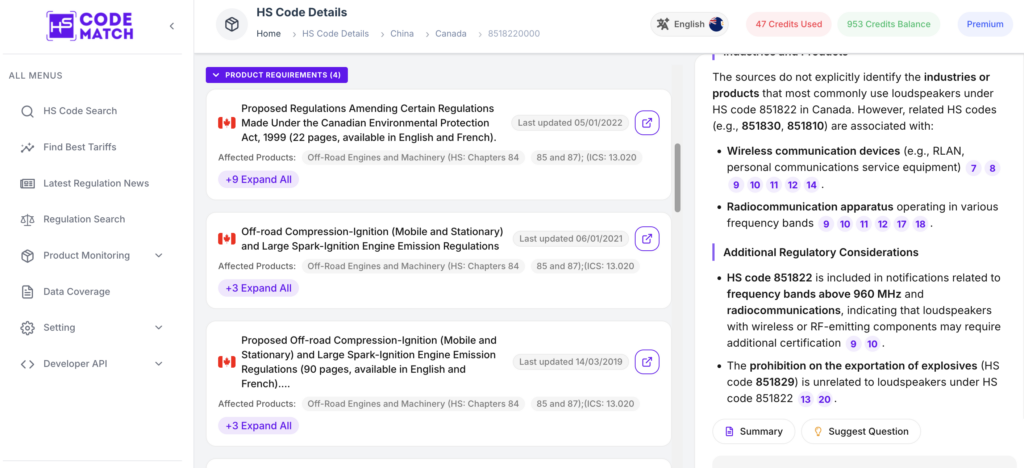Click Last updated 14/03/2019 tag

pyautogui.click(x=571, y=362)
